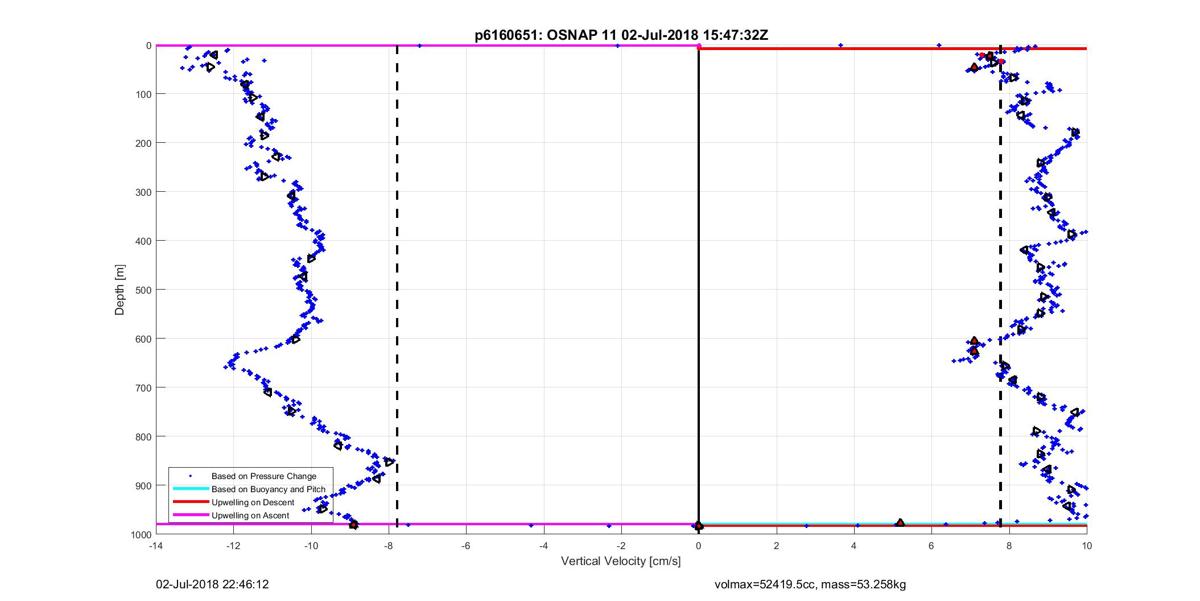Select the 'volmax=52419.5cc, mass=53.258kg' footer text

(x=810, y=584)
